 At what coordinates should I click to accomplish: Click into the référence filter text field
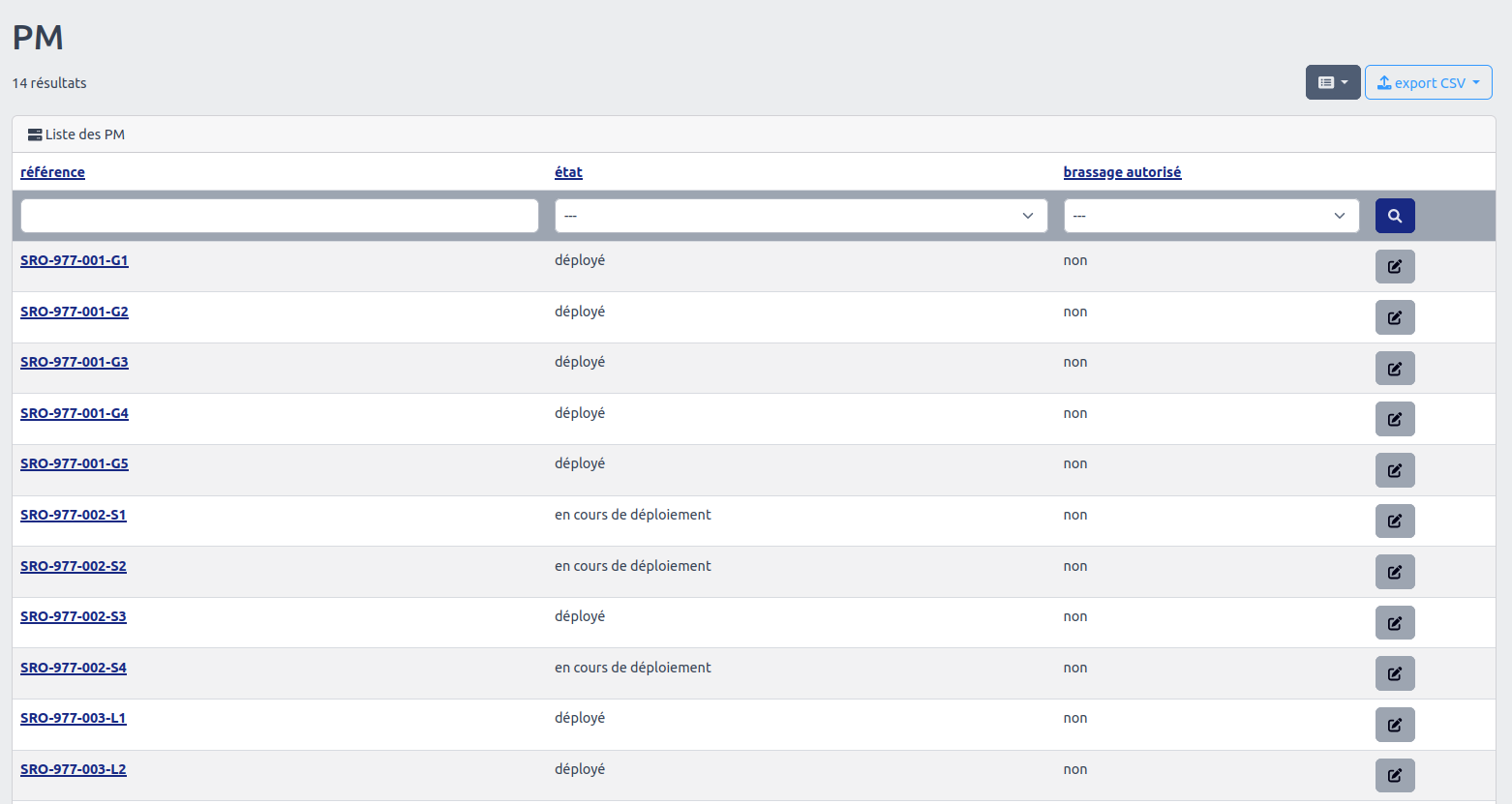[x=279, y=216]
